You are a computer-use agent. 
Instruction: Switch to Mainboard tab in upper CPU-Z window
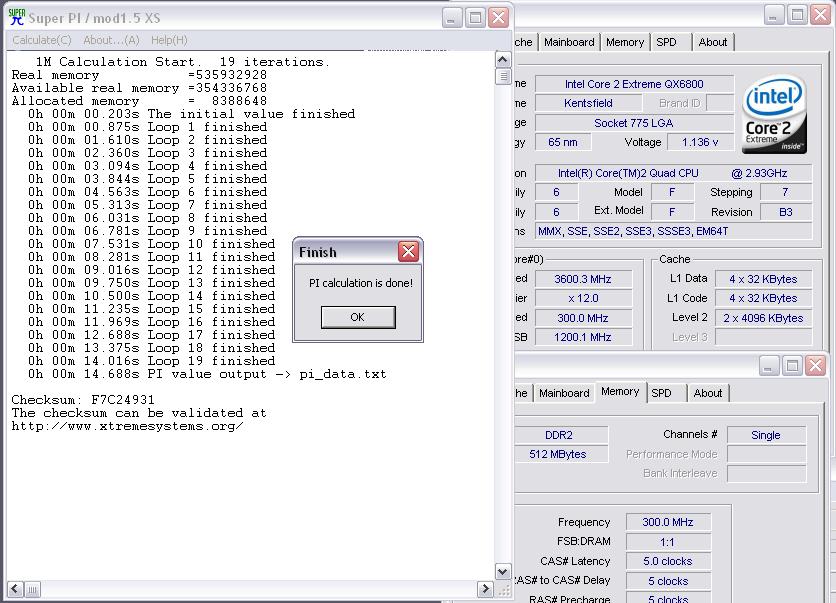[569, 42]
